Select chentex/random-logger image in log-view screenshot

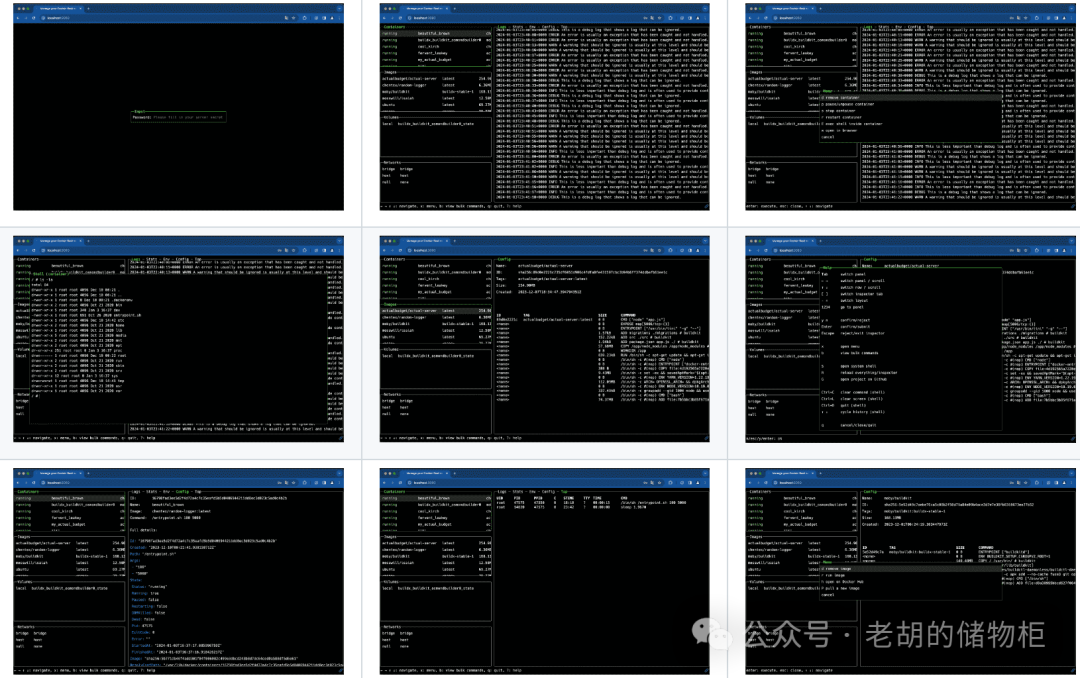tap(437, 85)
